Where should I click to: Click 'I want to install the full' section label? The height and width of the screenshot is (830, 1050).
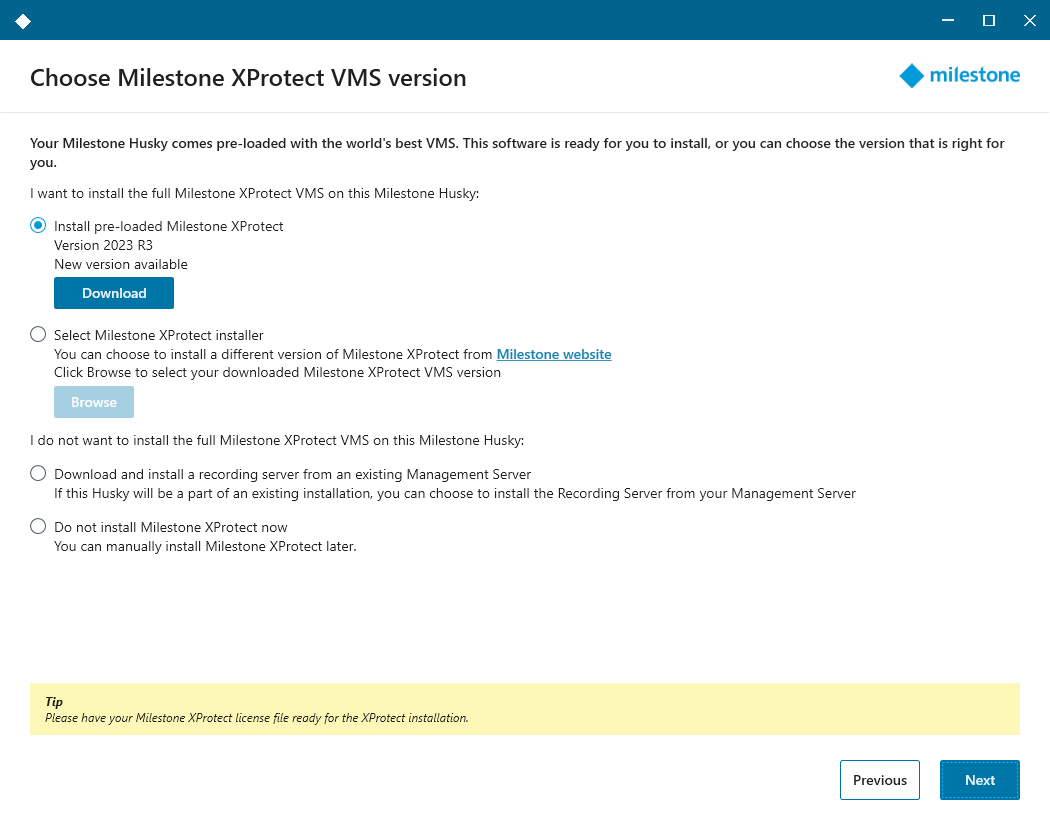pyautogui.click(x=254, y=193)
